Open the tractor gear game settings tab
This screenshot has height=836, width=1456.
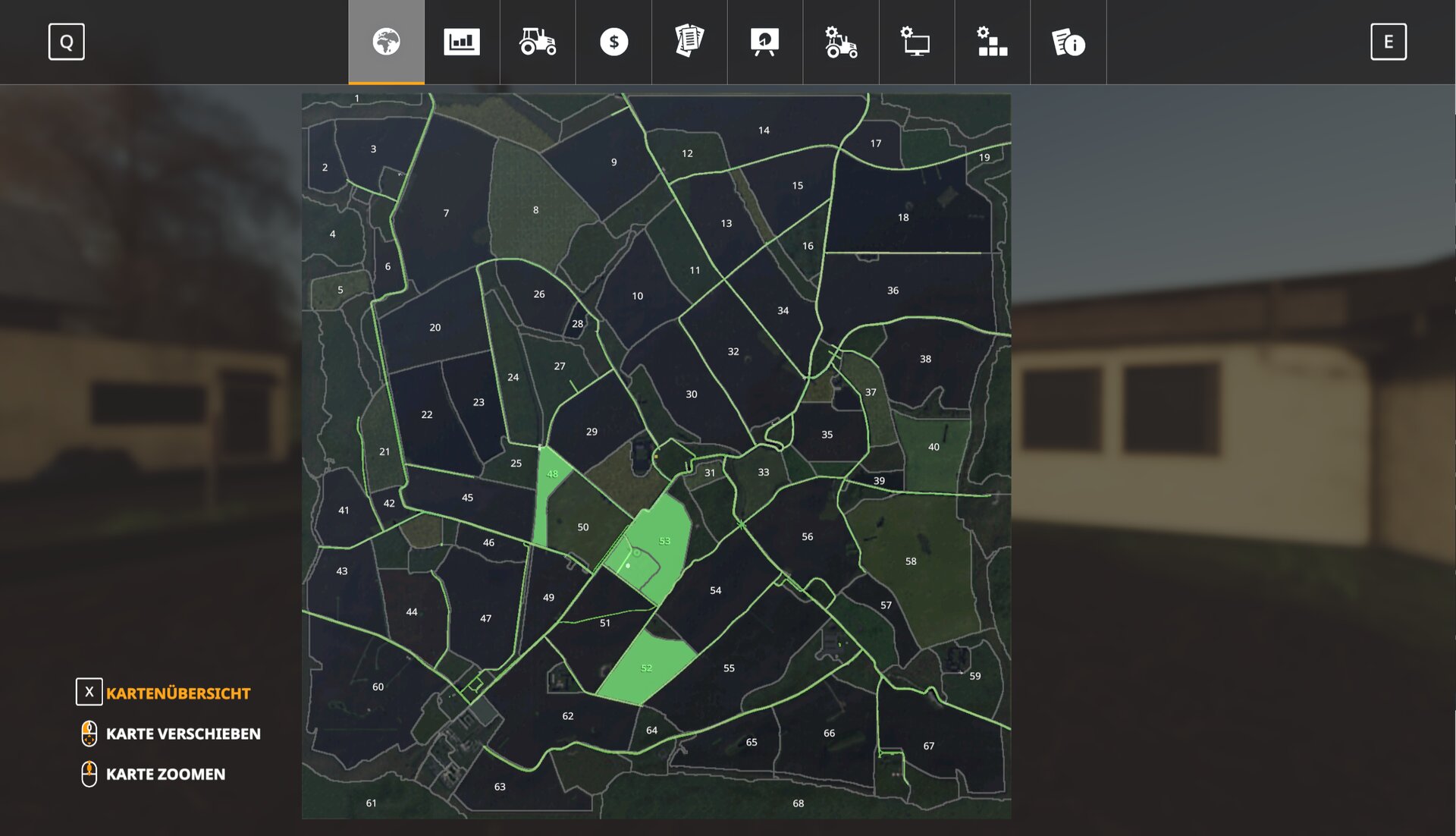coord(840,42)
